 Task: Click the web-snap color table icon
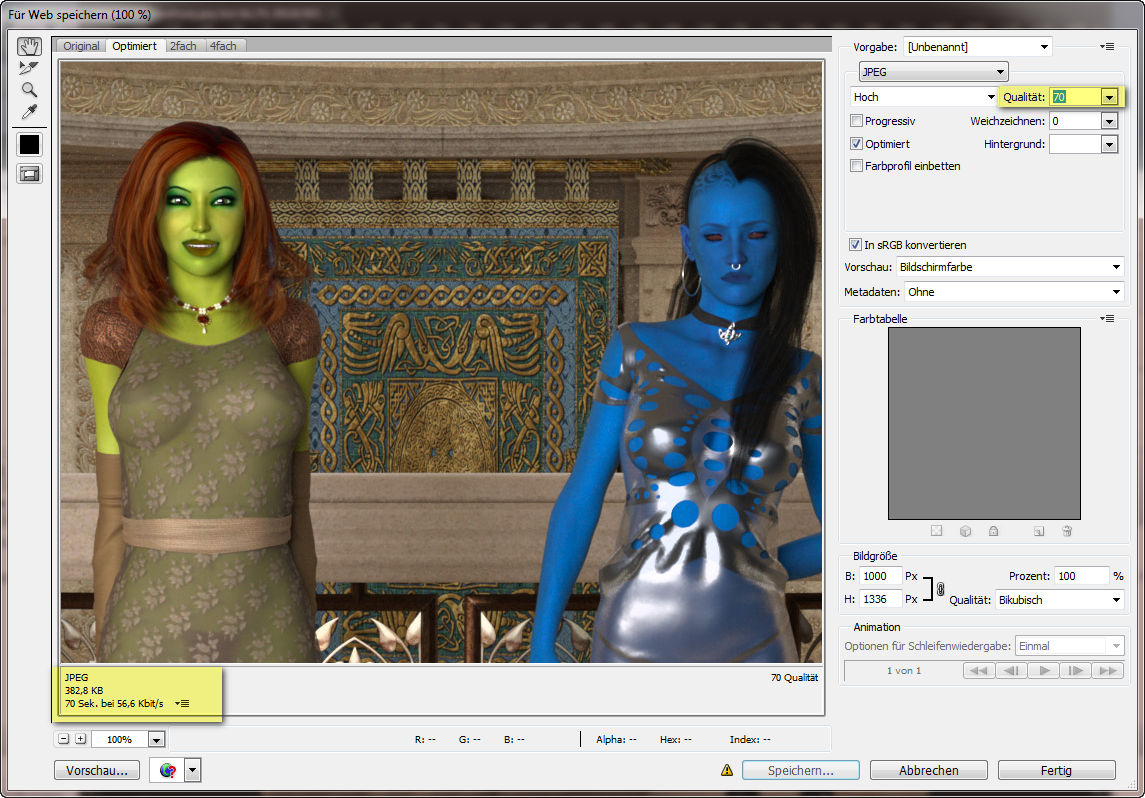tap(936, 531)
